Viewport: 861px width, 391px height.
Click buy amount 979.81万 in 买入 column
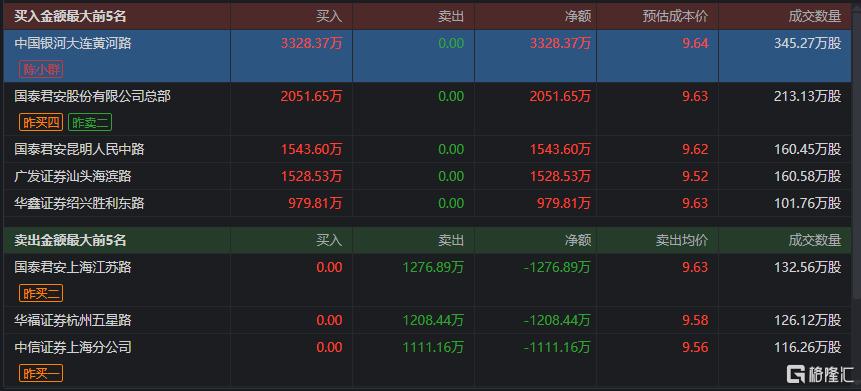pos(315,203)
